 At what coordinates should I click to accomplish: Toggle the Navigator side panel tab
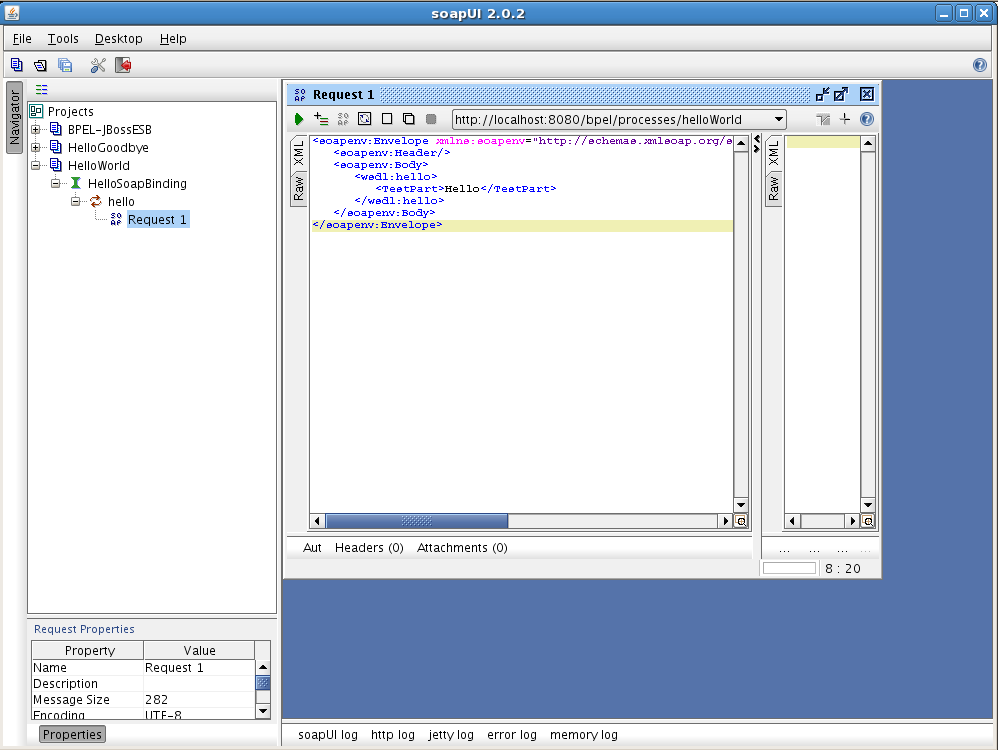pos(14,117)
